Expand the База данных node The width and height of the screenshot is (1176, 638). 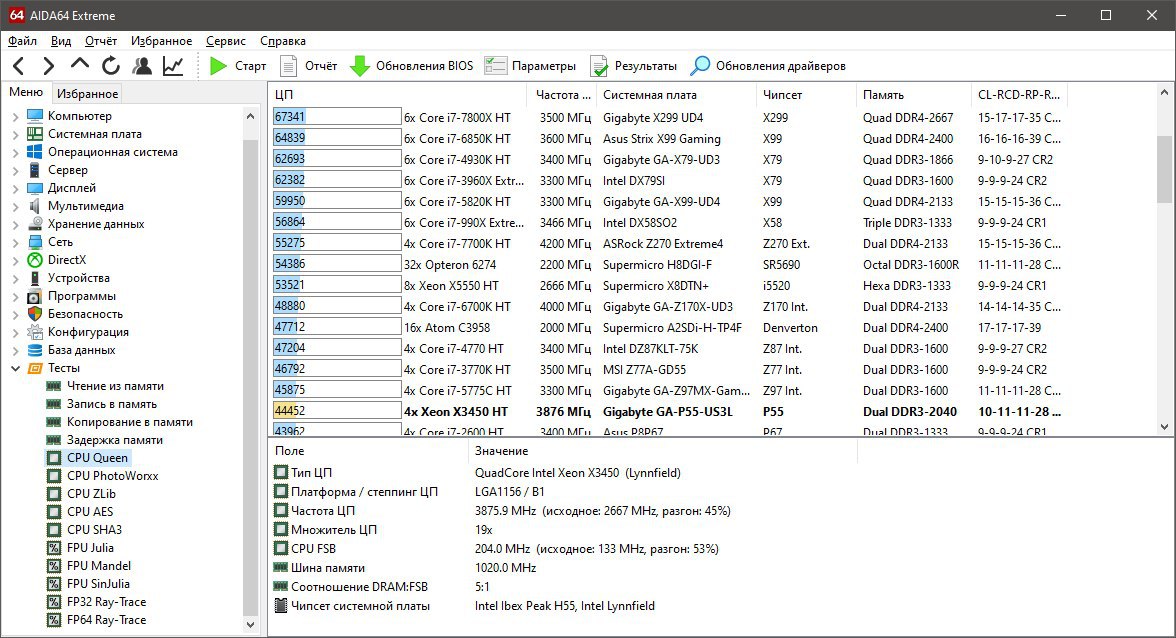(16, 350)
